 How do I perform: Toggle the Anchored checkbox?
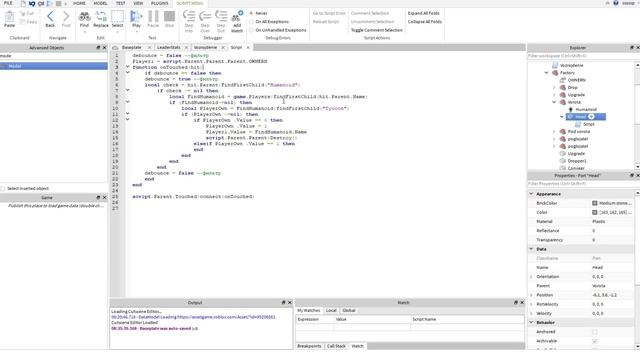594,331
